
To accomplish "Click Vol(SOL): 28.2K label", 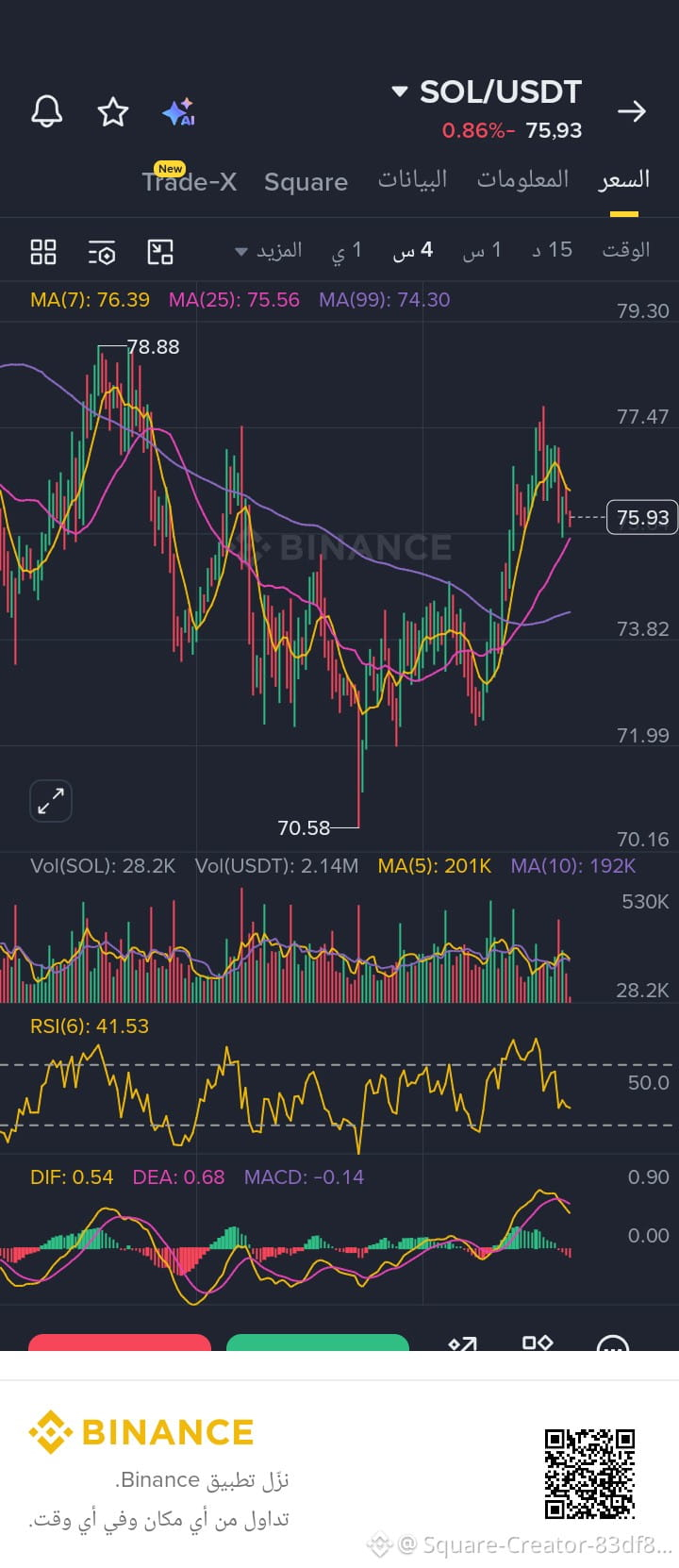I will click(x=103, y=866).
